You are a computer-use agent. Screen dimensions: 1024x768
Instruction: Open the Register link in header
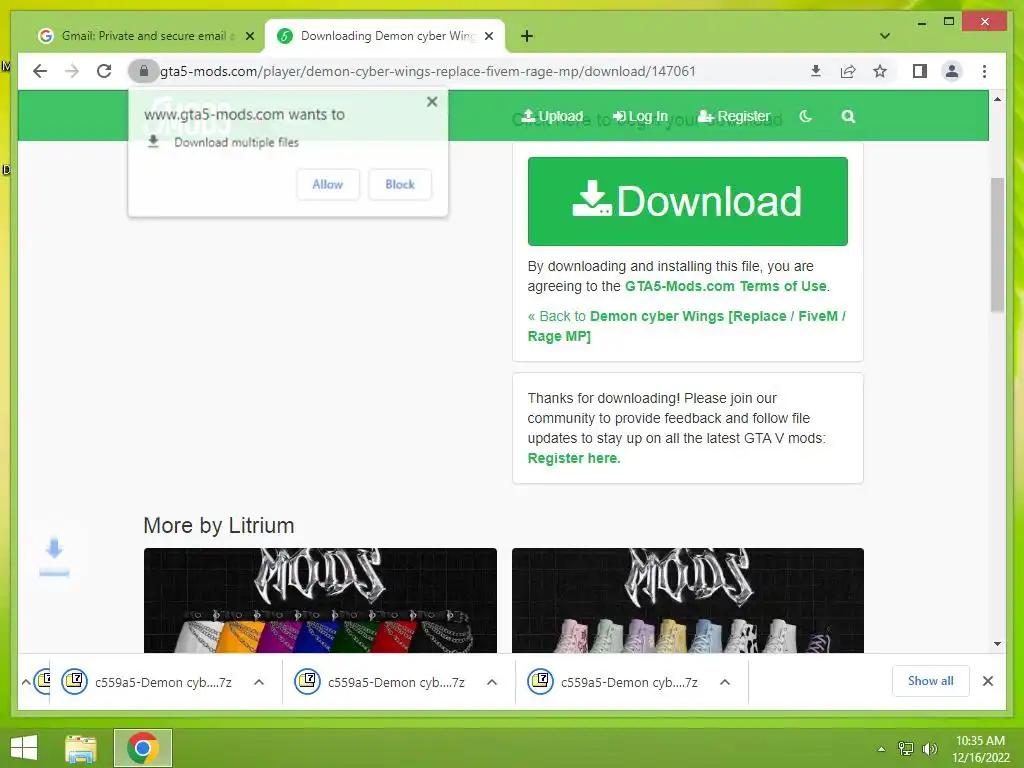tap(734, 116)
